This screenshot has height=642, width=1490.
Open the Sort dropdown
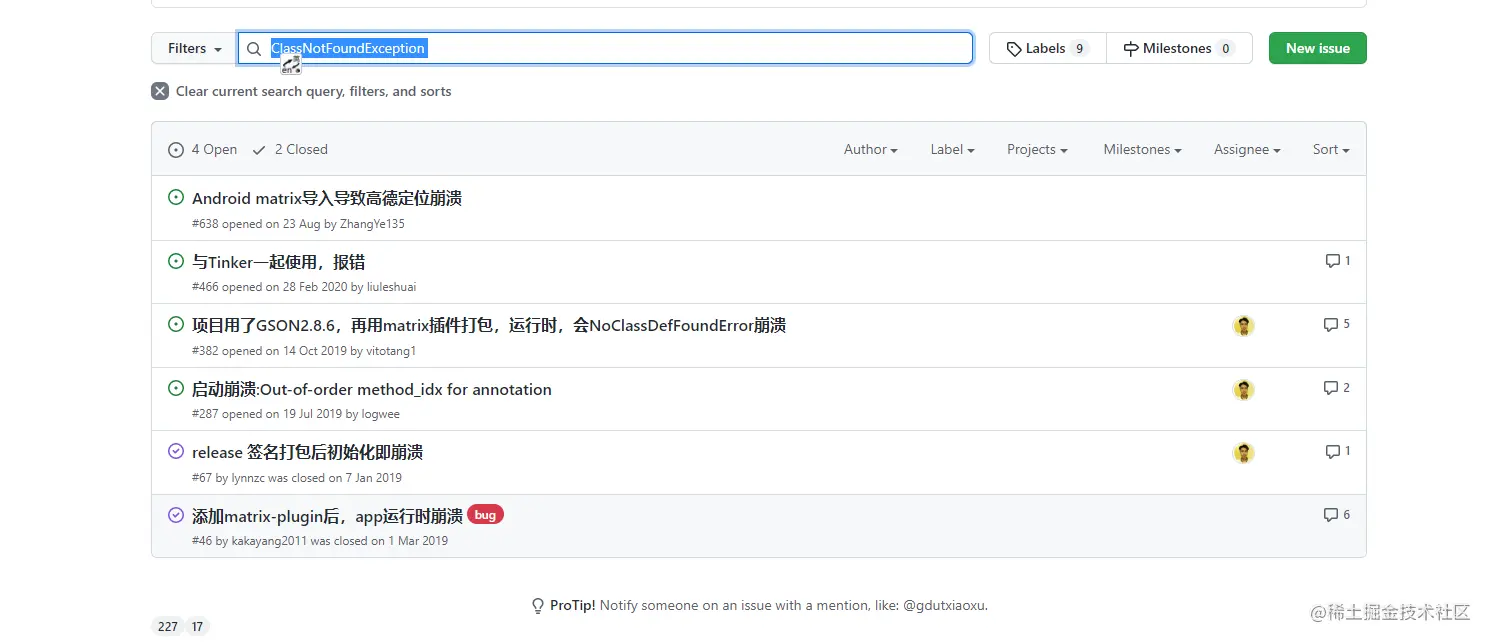point(1331,149)
